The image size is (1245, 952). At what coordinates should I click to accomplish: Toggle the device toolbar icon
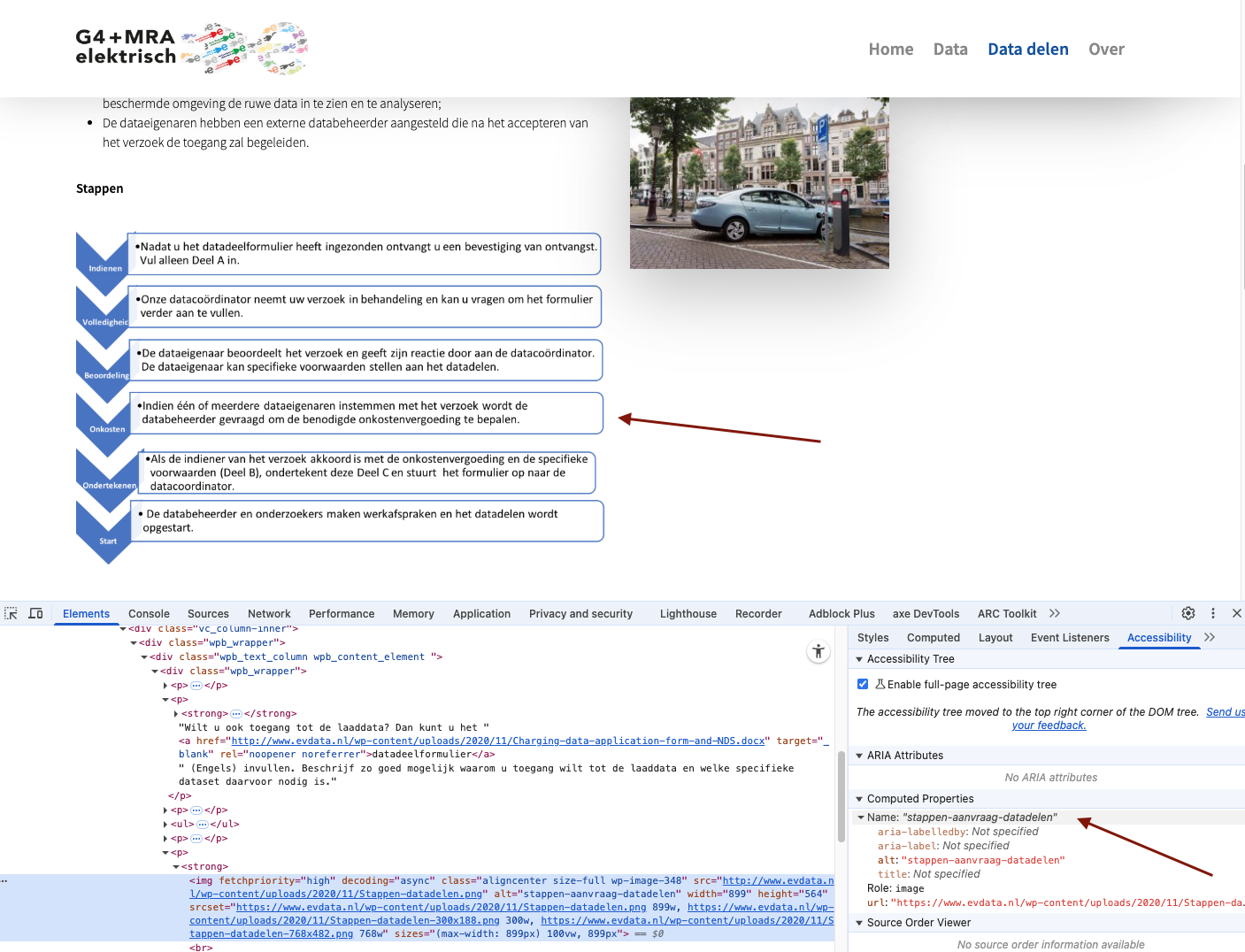(x=36, y=613)
